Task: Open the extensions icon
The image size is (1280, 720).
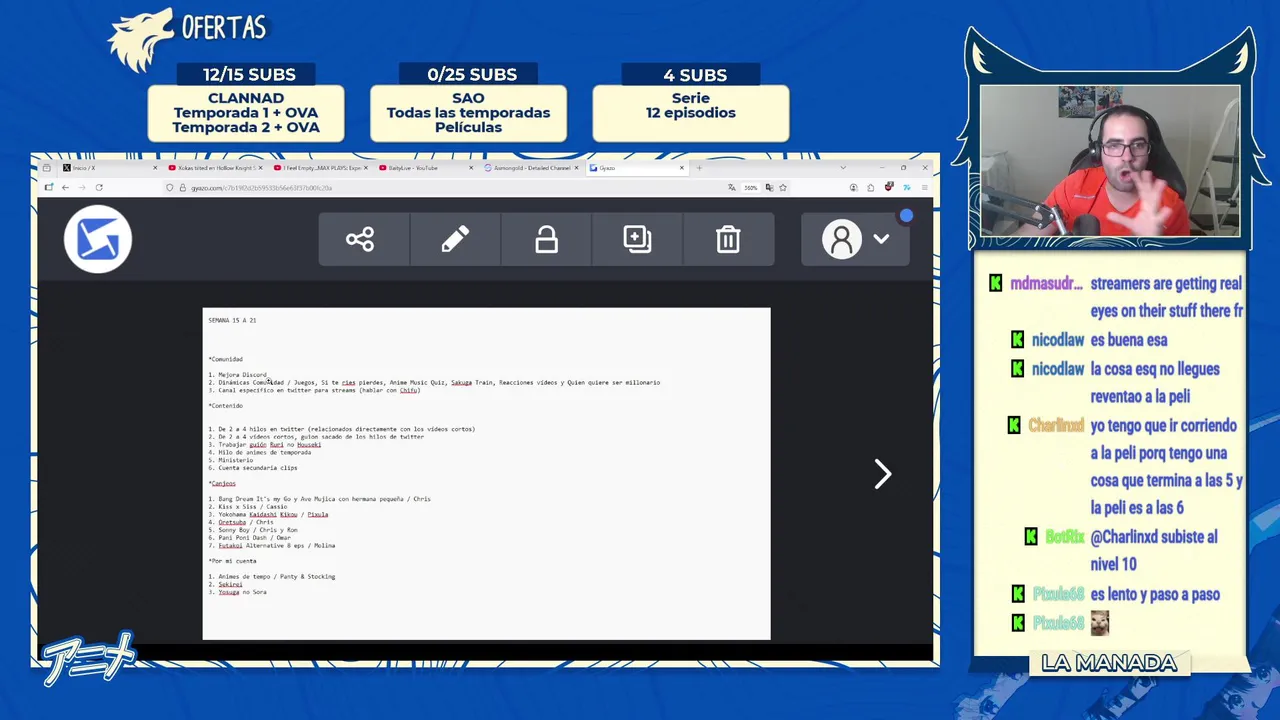Action: pyautogui.click(x=871, y=188)
